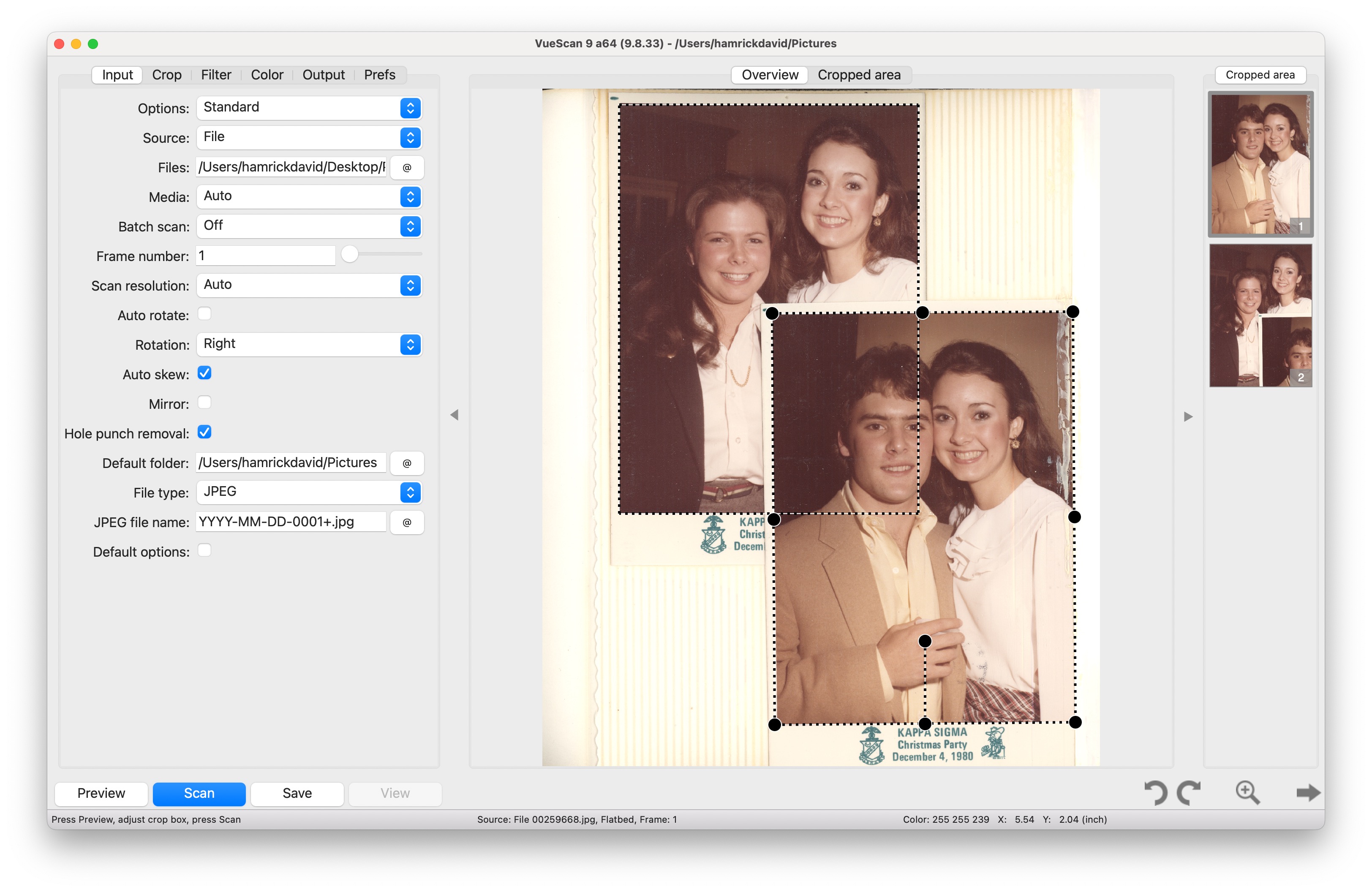This screenshot has height=892, width=1372.
Task: Click the @ icon beside JPEG file name
Action: click(407, 522)
